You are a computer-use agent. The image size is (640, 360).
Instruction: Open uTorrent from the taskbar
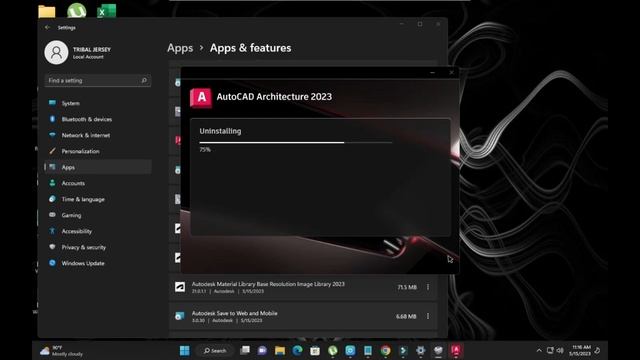pyautogui.click(x=333, y=351)
